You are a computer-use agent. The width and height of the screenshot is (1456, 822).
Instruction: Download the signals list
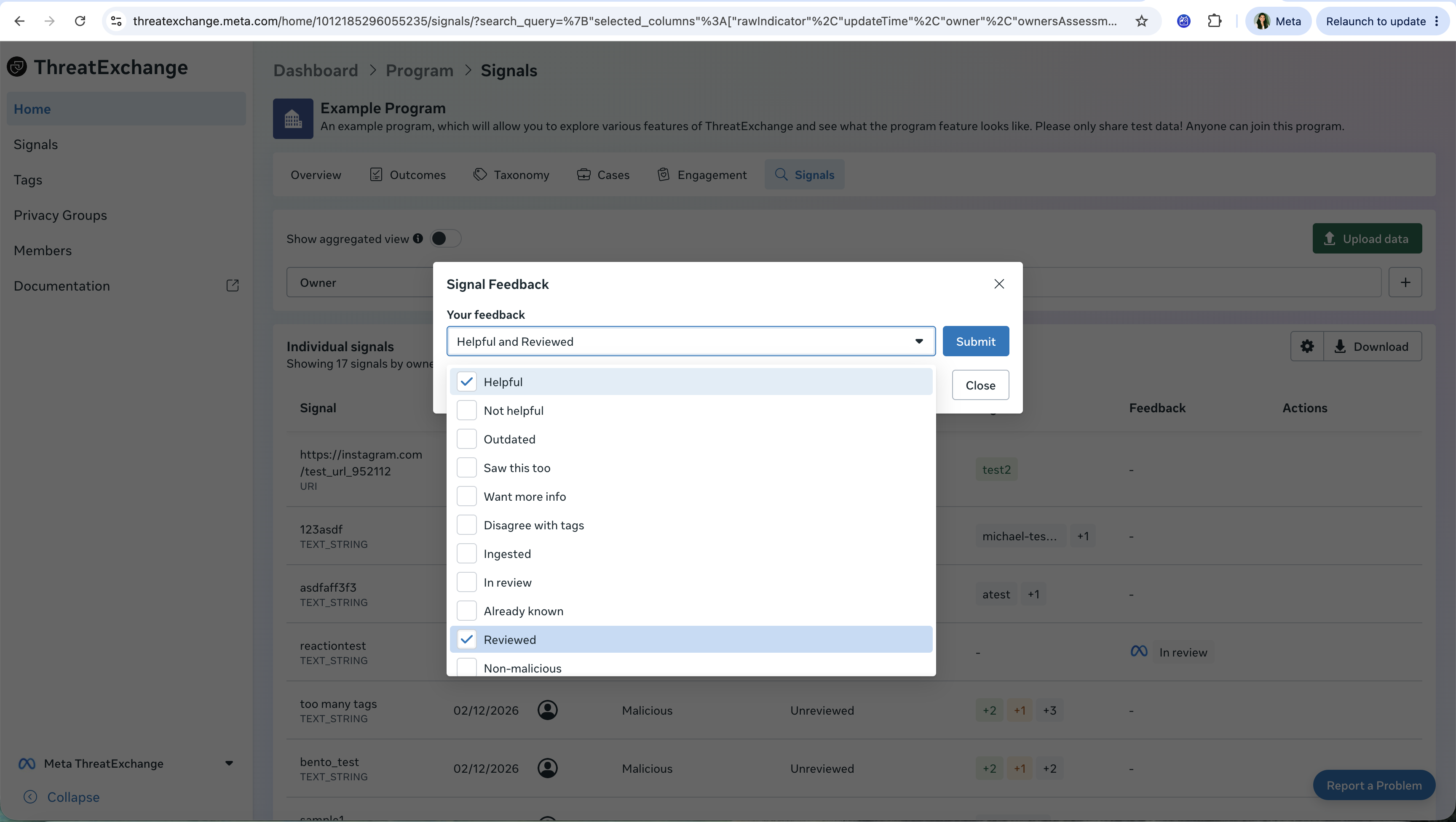click(1372, 346)
